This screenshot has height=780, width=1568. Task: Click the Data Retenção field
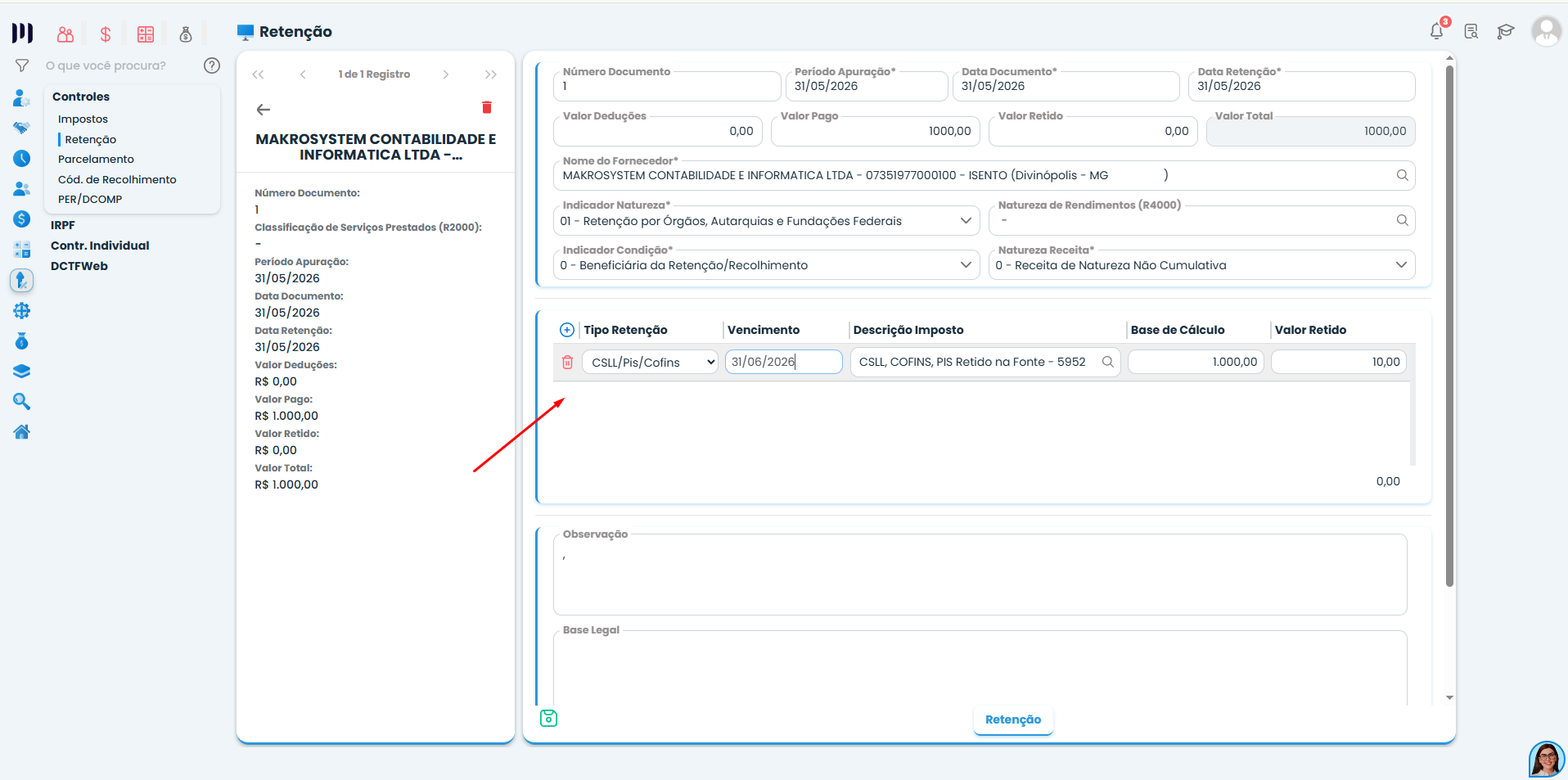pyautogui.click(x=1301, y=86)
